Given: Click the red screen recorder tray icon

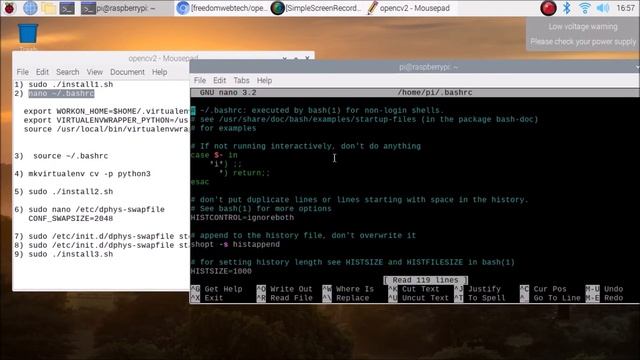Looking at the screenshot, I should 548,8.
